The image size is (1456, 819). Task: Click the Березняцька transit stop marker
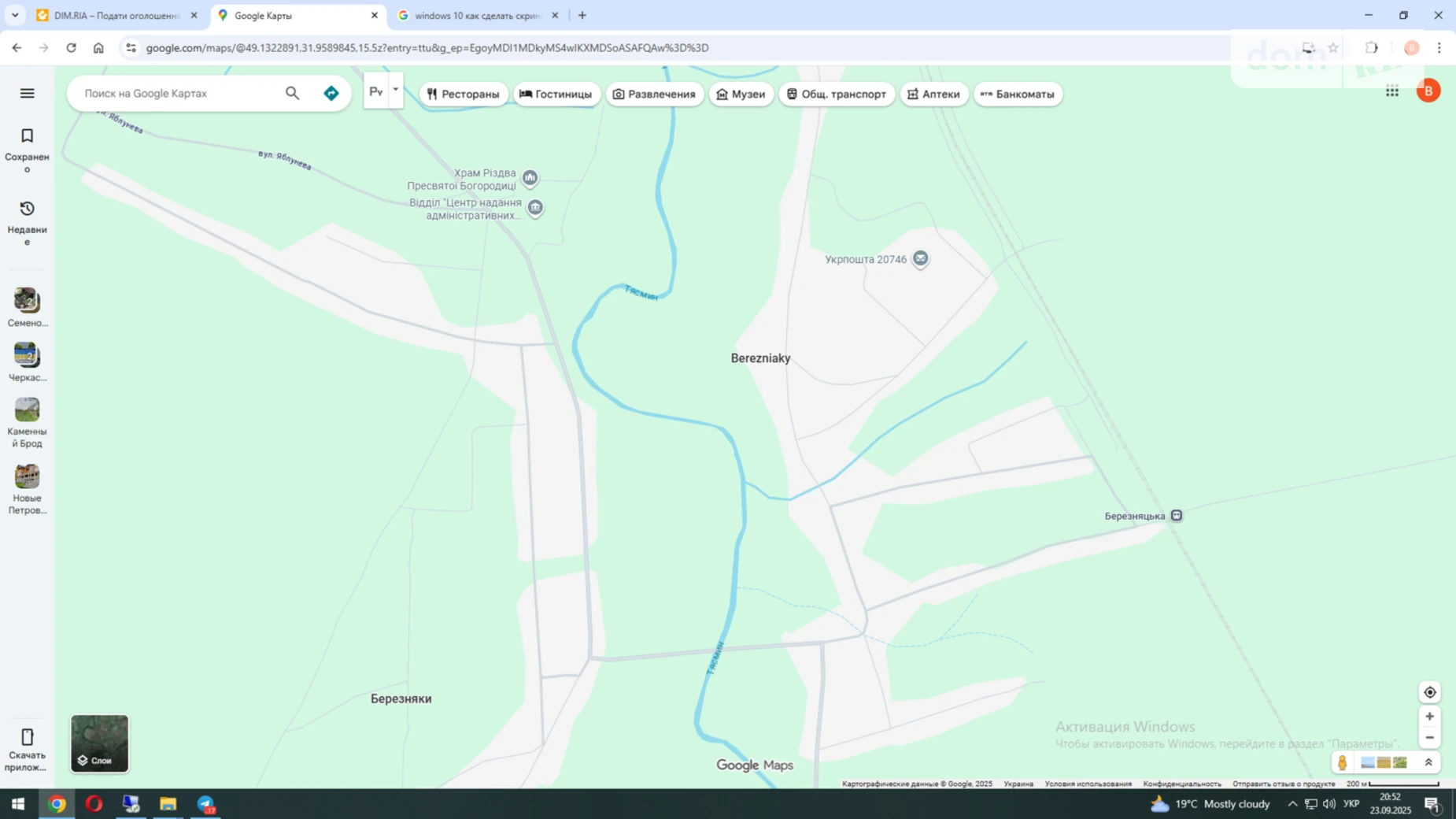pyautogui.click(x=1176, y=514)
